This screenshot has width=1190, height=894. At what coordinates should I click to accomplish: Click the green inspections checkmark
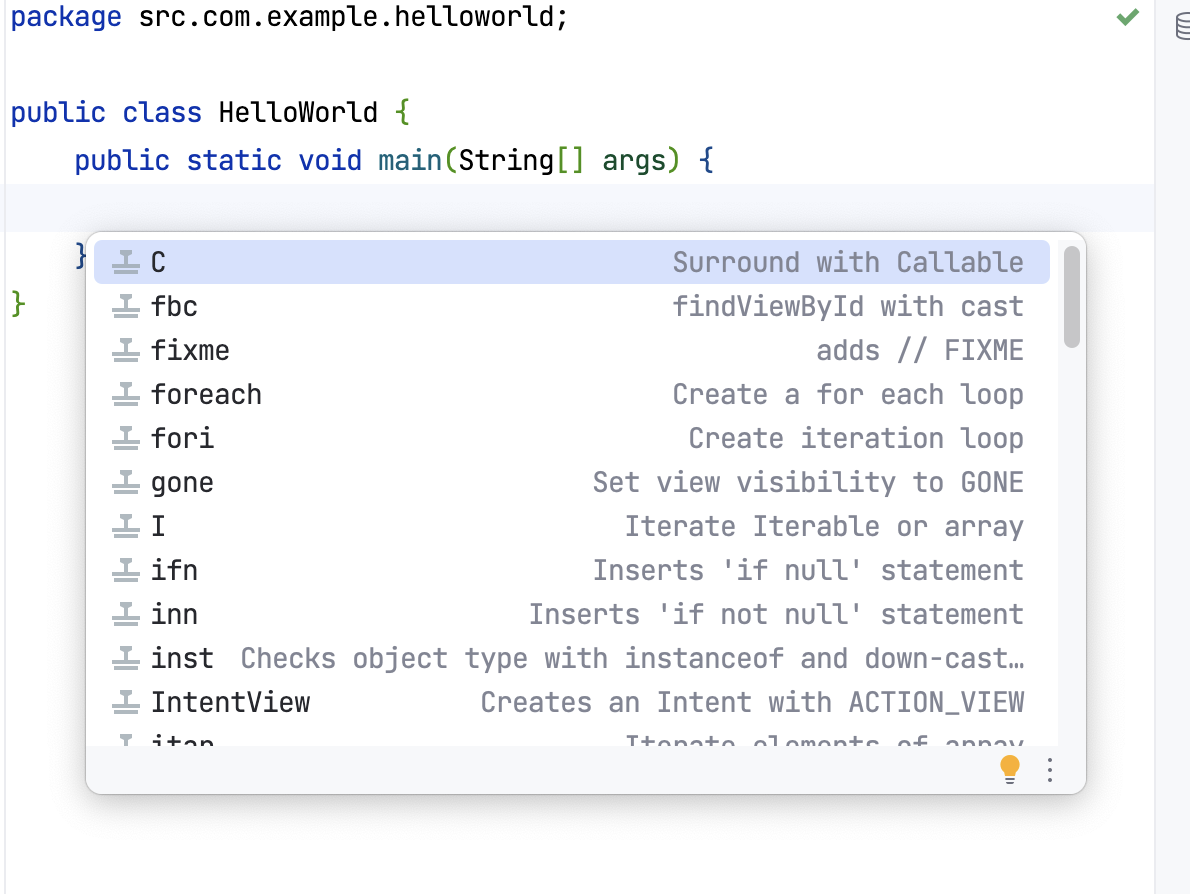[1127, 17]
